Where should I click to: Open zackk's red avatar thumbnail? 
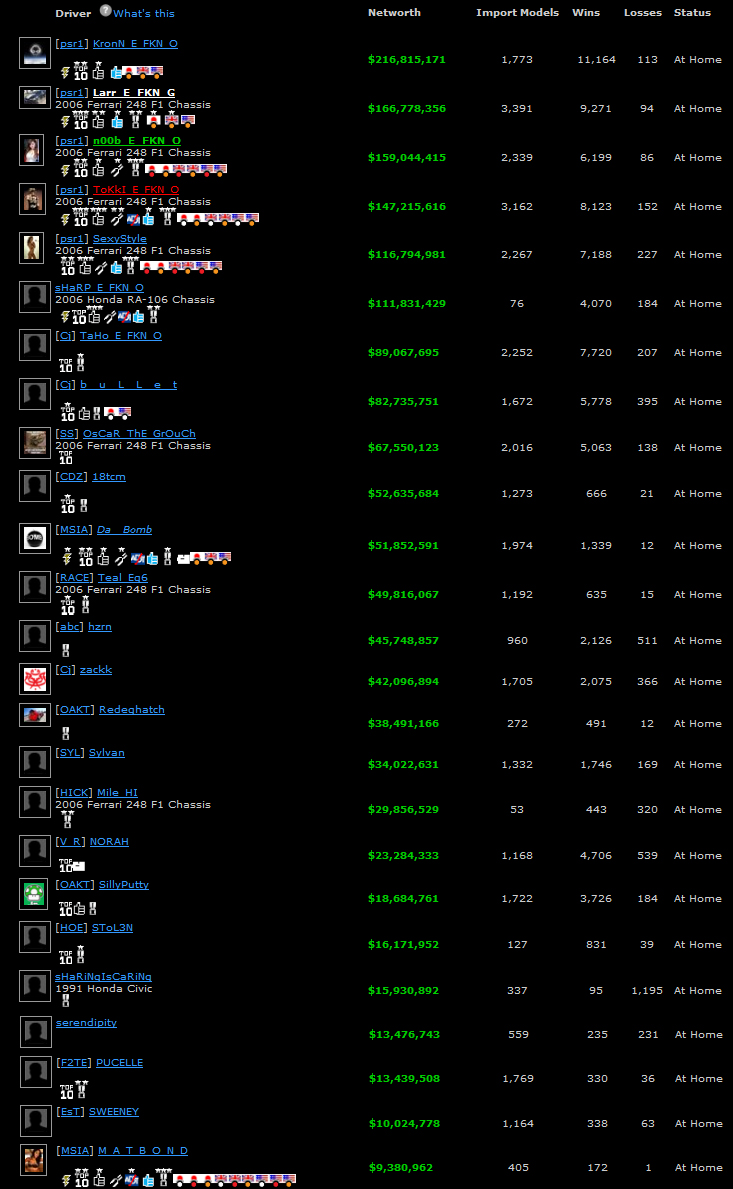click(35, 679)
